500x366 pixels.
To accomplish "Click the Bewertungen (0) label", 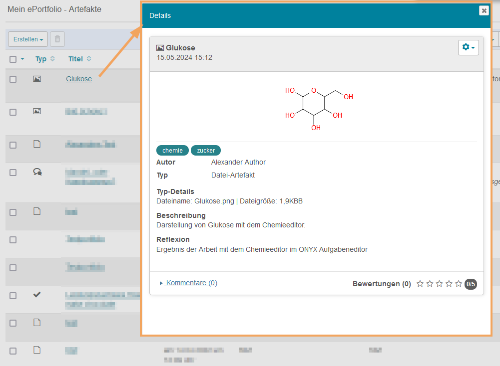I will [x=382, y=284].
